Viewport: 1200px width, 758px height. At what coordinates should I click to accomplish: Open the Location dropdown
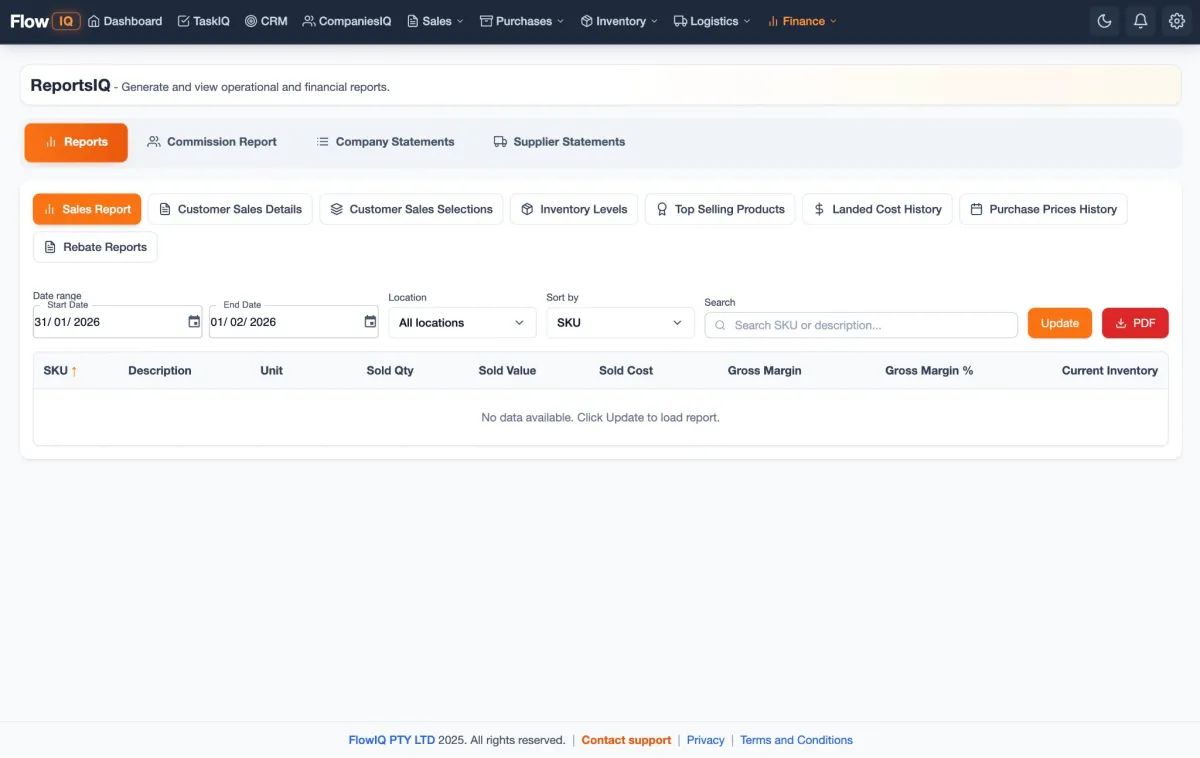click(462, 323)
